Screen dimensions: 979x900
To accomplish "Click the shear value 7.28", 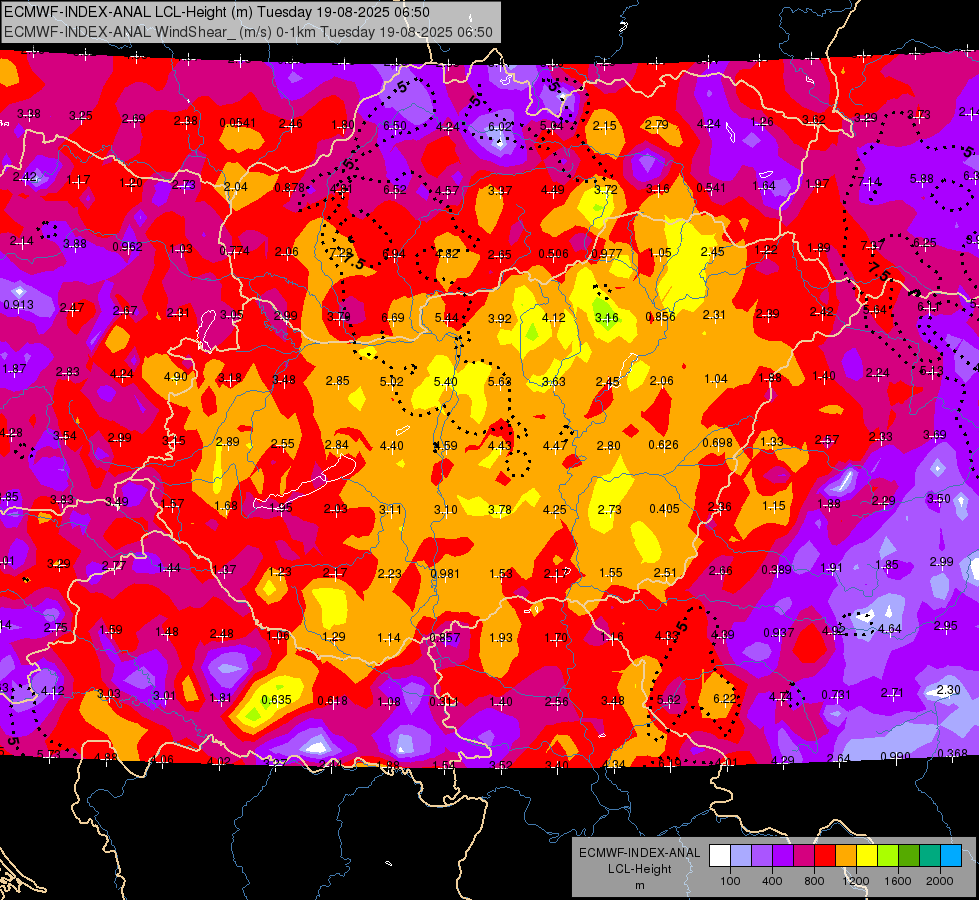I will click(x=341, y=253).
